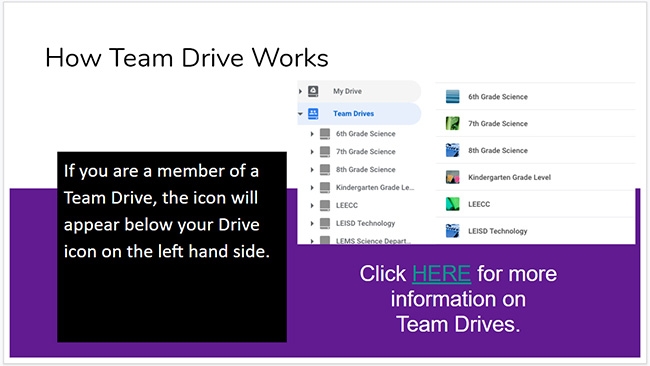Select Kindergarten Grade Le... in sidebar tree

[375, 187]
